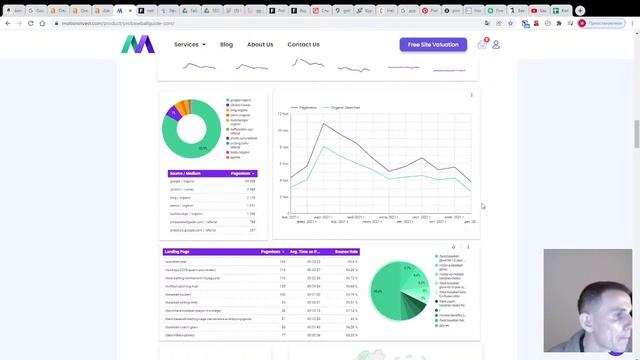640x360 pixels.
Task: Click the Source / Medium column header
Action: click(185, 173)
